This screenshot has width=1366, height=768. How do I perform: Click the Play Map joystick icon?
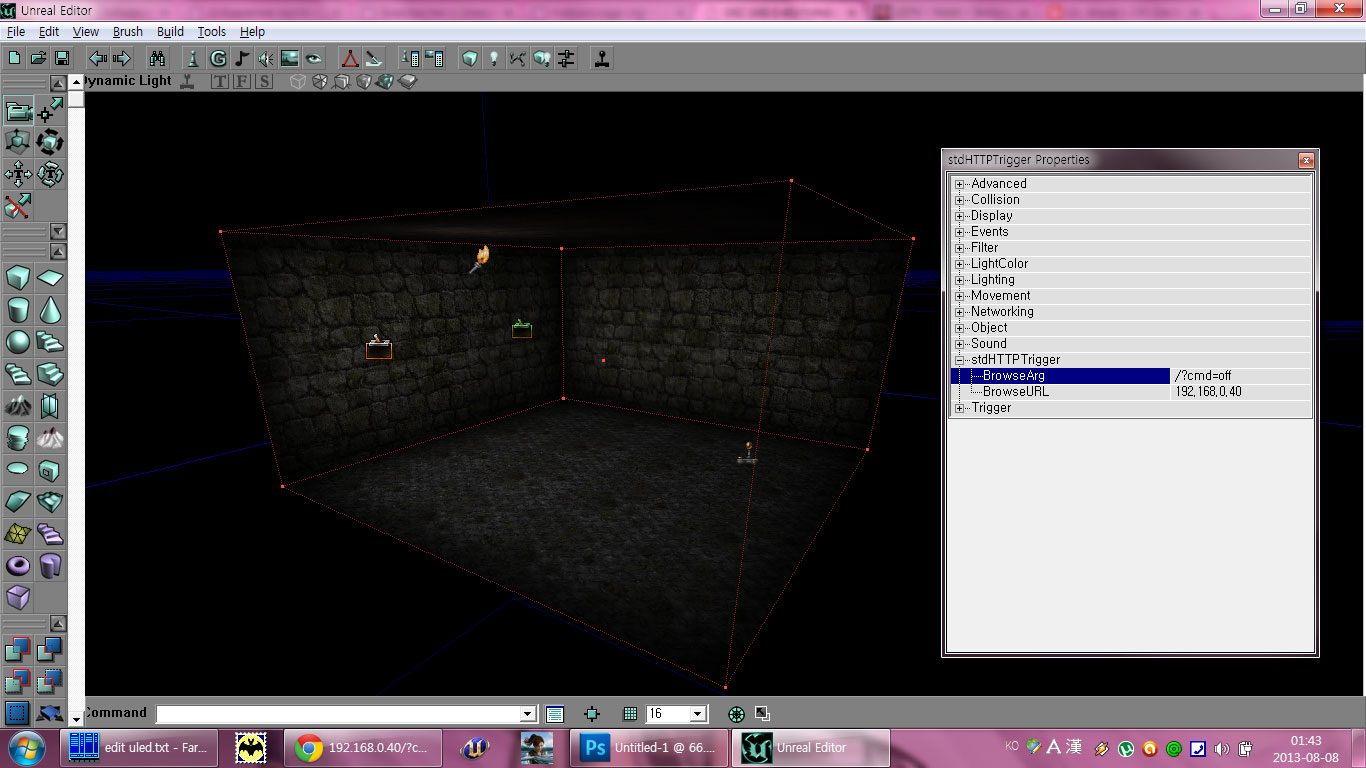(602, 58)
